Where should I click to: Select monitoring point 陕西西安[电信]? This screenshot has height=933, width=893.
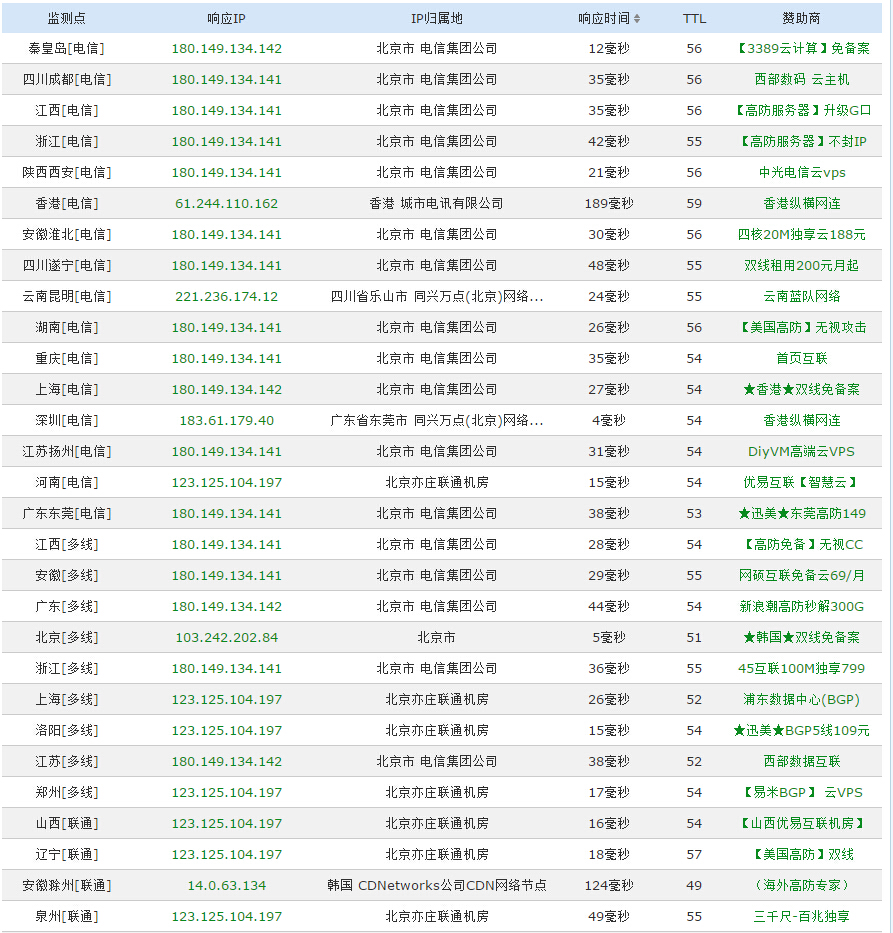point(67,173)
